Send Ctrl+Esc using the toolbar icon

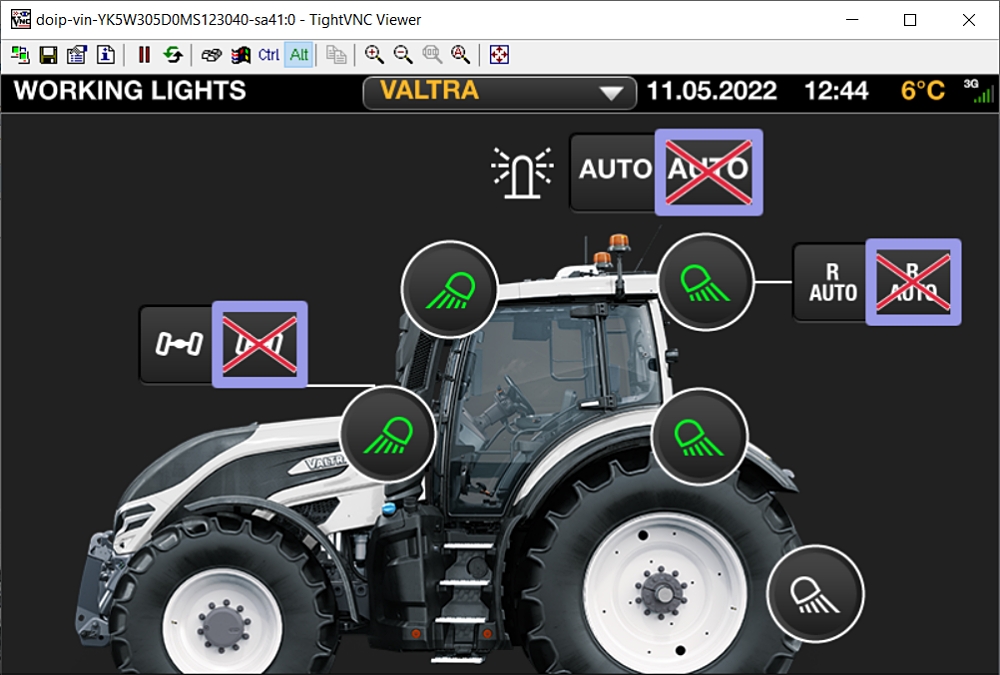point(240,55)
